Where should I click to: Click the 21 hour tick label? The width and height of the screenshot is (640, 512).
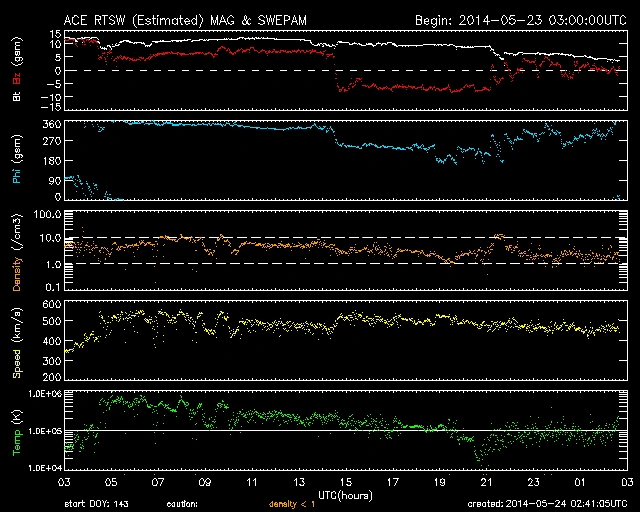point(485,481)
